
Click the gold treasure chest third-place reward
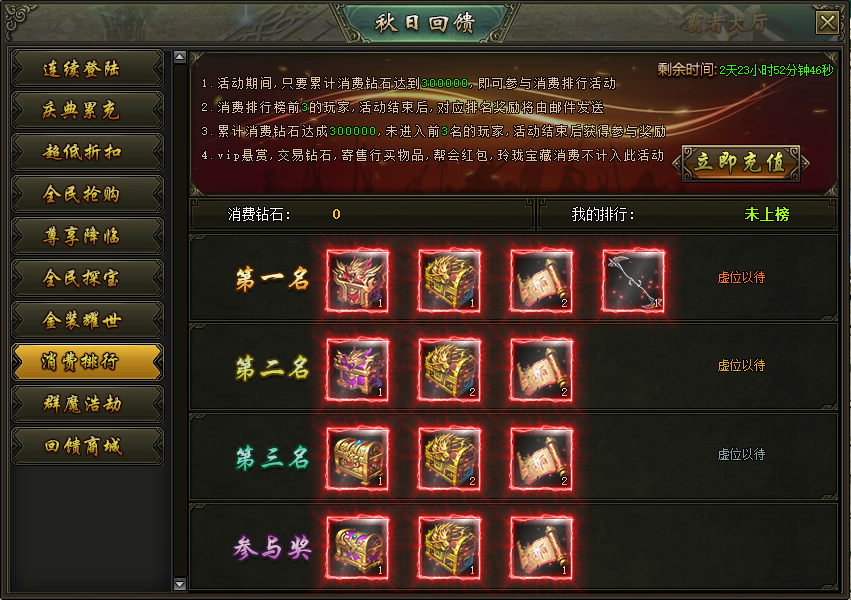pyautogui.click(x=357, y=459)
